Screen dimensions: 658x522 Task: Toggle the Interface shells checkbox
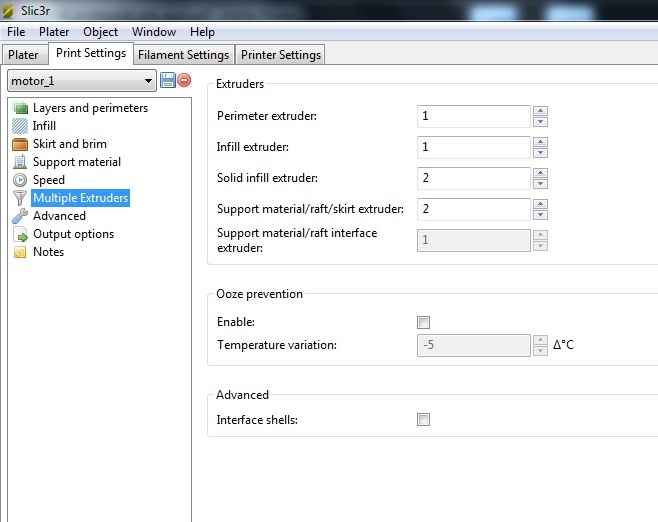coord(423,419)
